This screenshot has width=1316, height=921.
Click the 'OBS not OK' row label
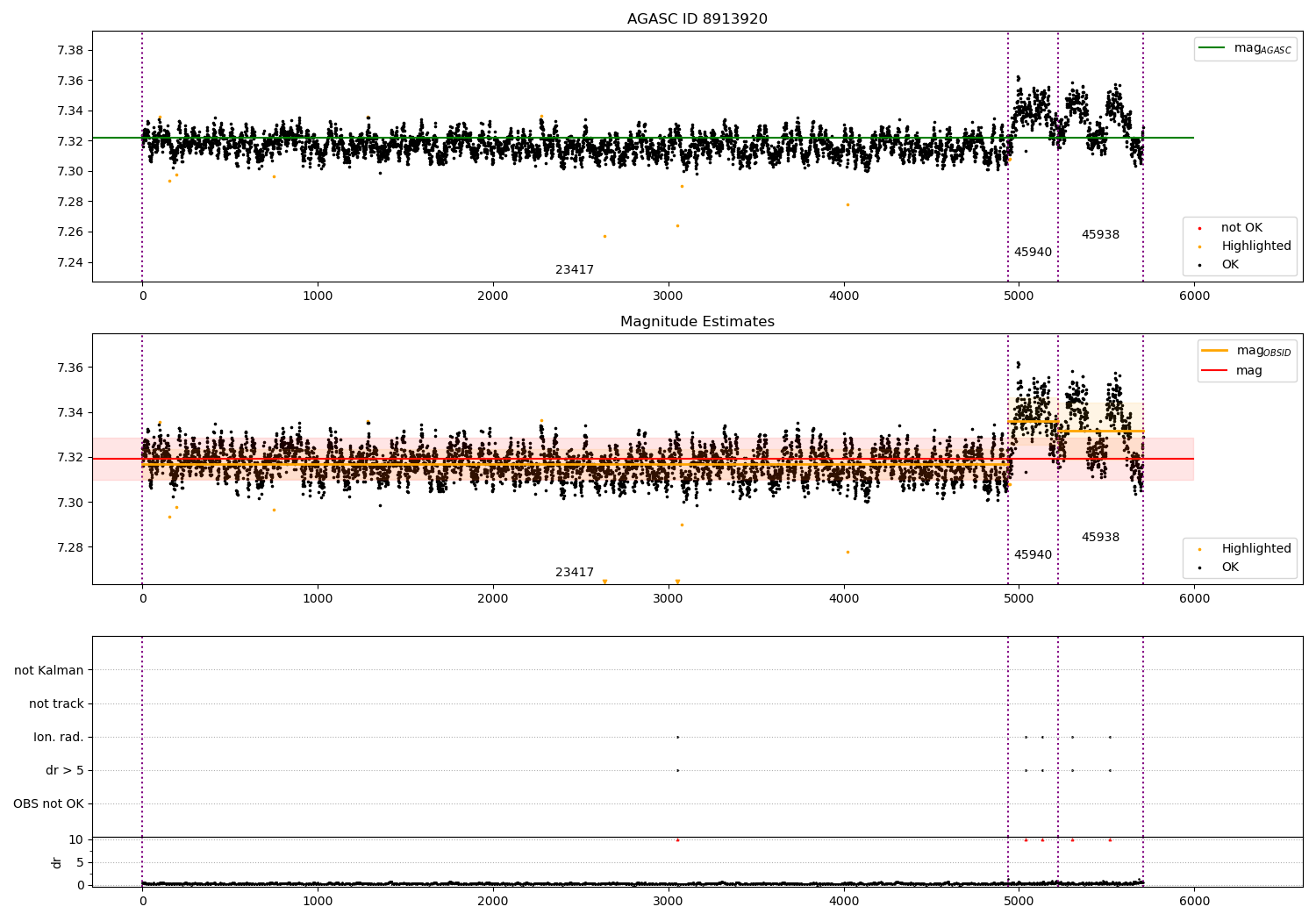(48, 804)
